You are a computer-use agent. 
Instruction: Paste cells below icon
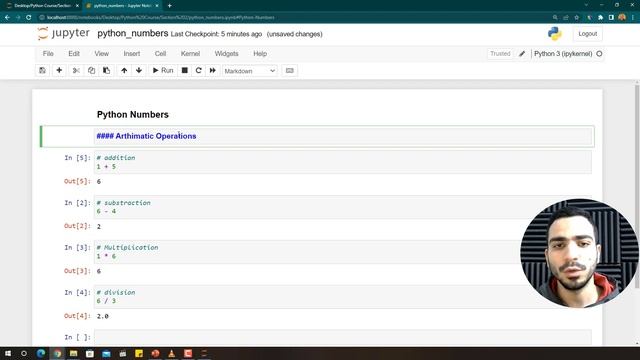pos(107,71)
